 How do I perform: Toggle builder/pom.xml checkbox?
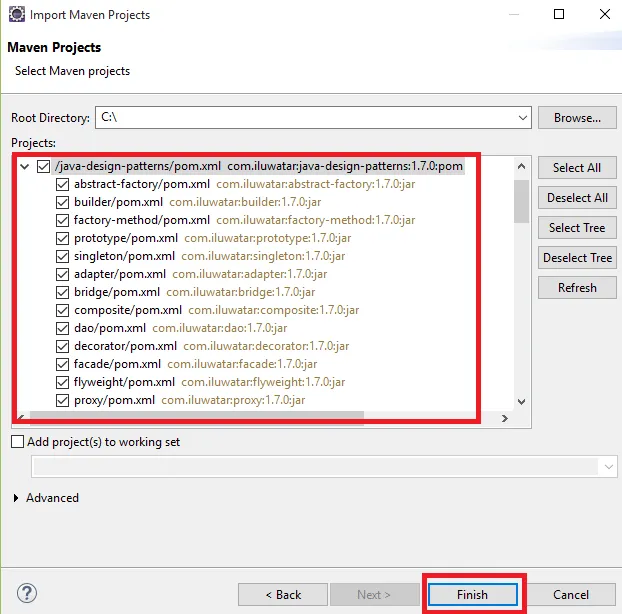coord(62,202)
